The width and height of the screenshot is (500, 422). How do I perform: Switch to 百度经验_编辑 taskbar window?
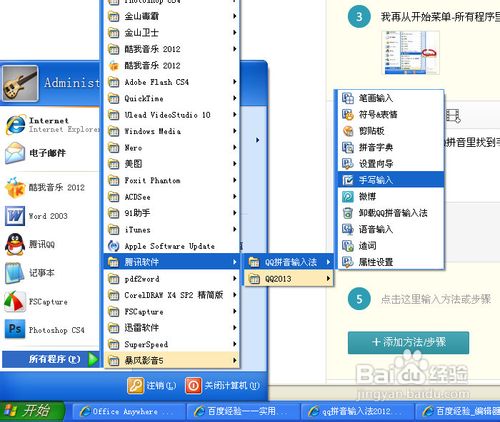pyautogui.click(x=458, y=412)
